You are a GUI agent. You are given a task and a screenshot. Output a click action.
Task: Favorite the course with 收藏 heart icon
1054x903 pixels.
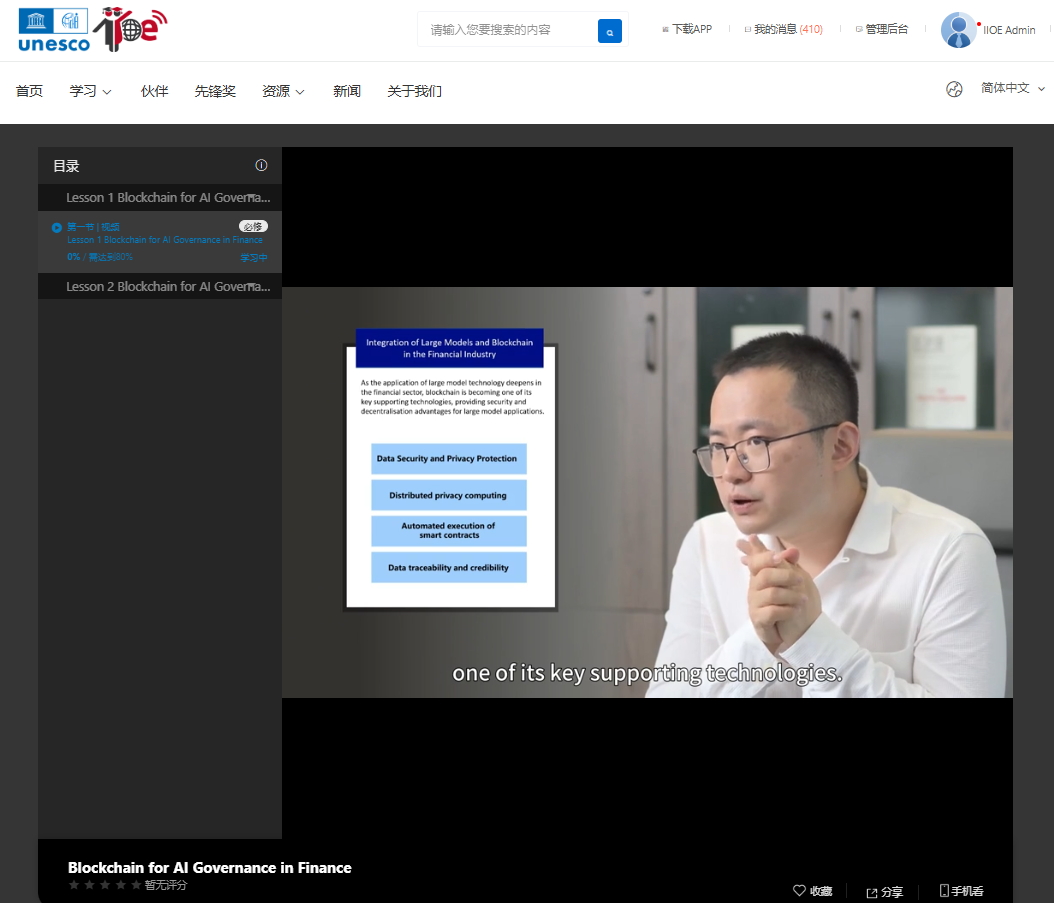pos(799,890)
